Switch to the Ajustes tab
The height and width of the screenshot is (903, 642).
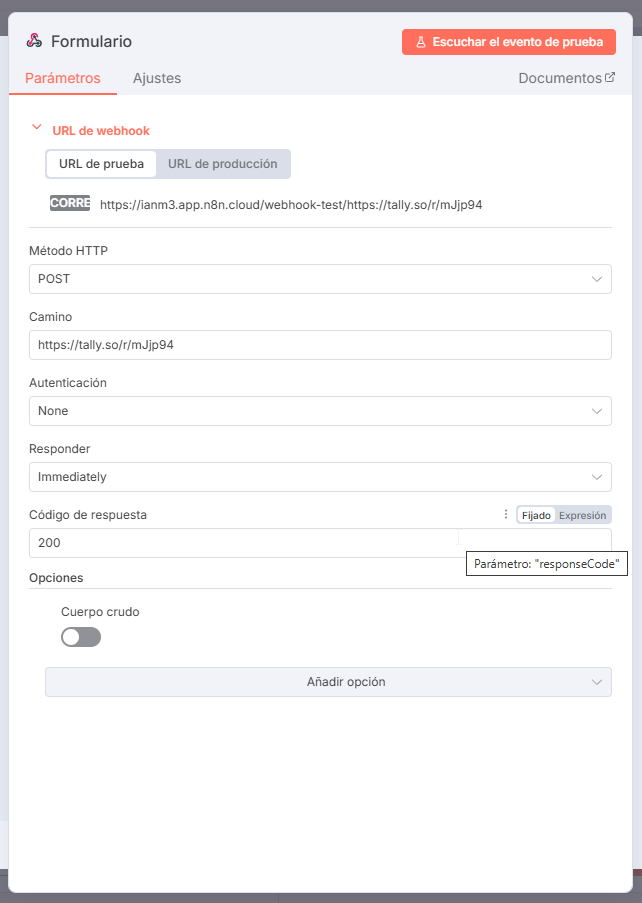click(157, 78)
